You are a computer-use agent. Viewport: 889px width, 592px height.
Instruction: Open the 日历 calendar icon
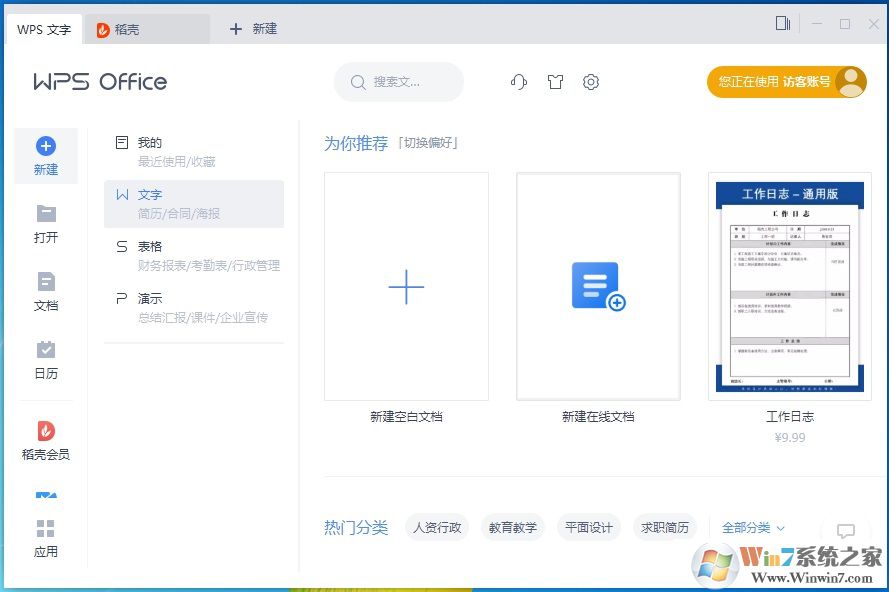pyautogui.click(x=46, y=350)
